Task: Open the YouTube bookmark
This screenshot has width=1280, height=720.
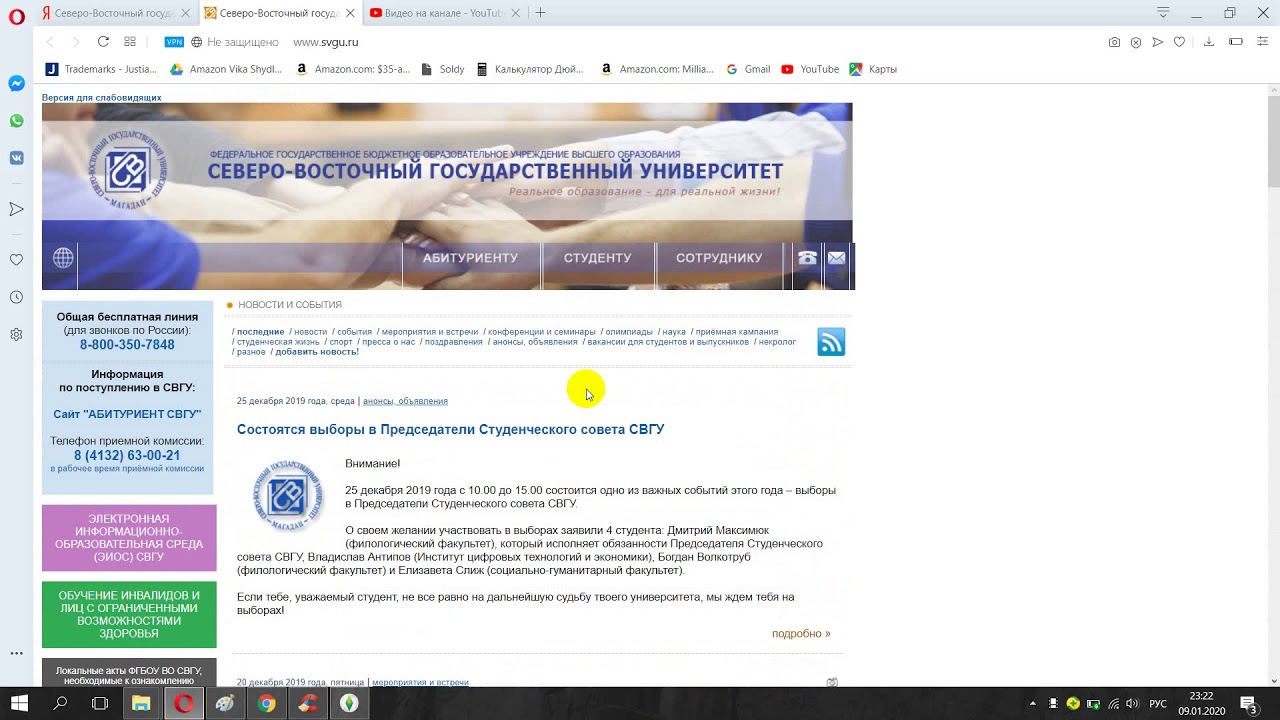Action: [x=810, y=69]
